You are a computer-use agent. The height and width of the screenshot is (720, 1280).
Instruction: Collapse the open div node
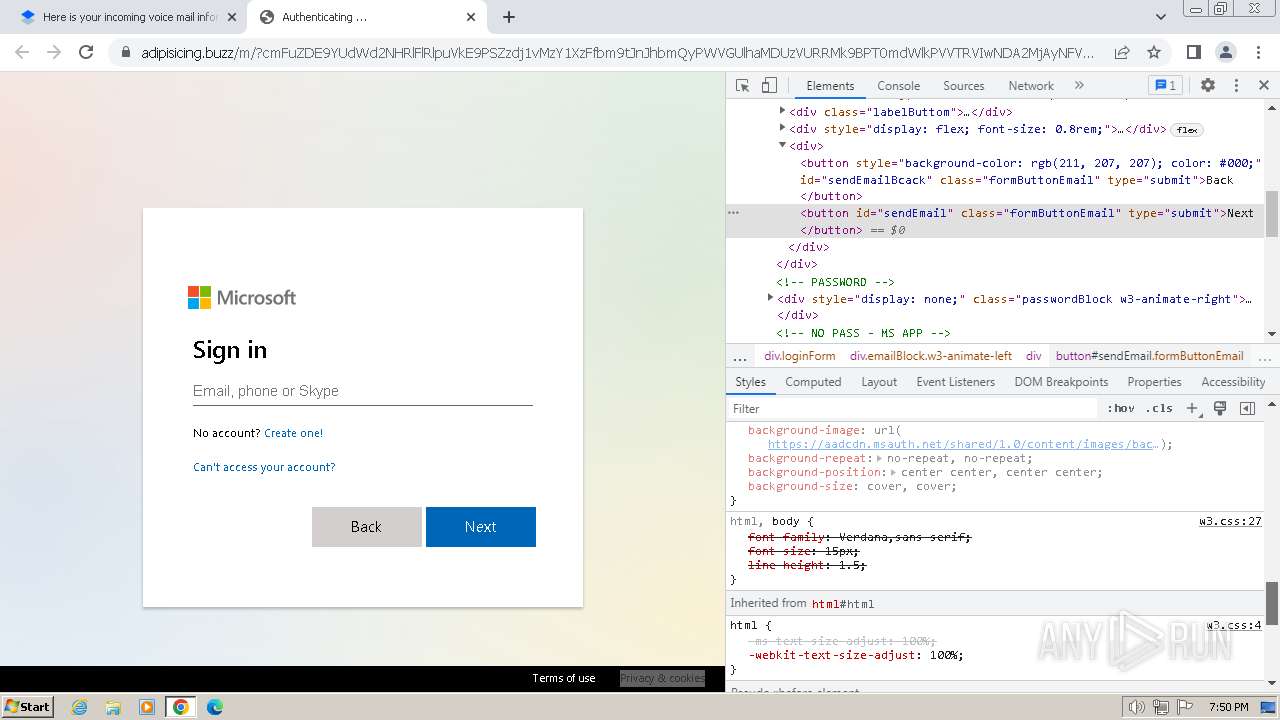(782, 145)
